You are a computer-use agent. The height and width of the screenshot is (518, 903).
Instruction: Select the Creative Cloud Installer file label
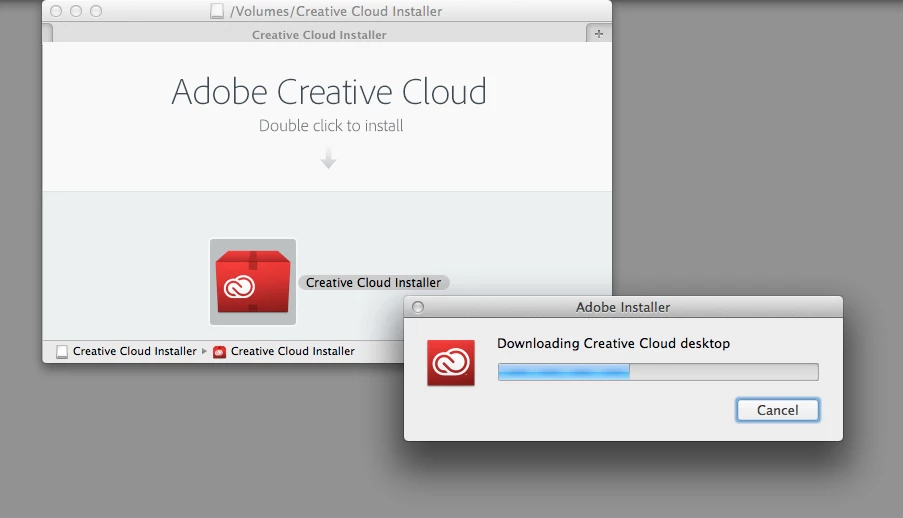(x=373, y=282)
